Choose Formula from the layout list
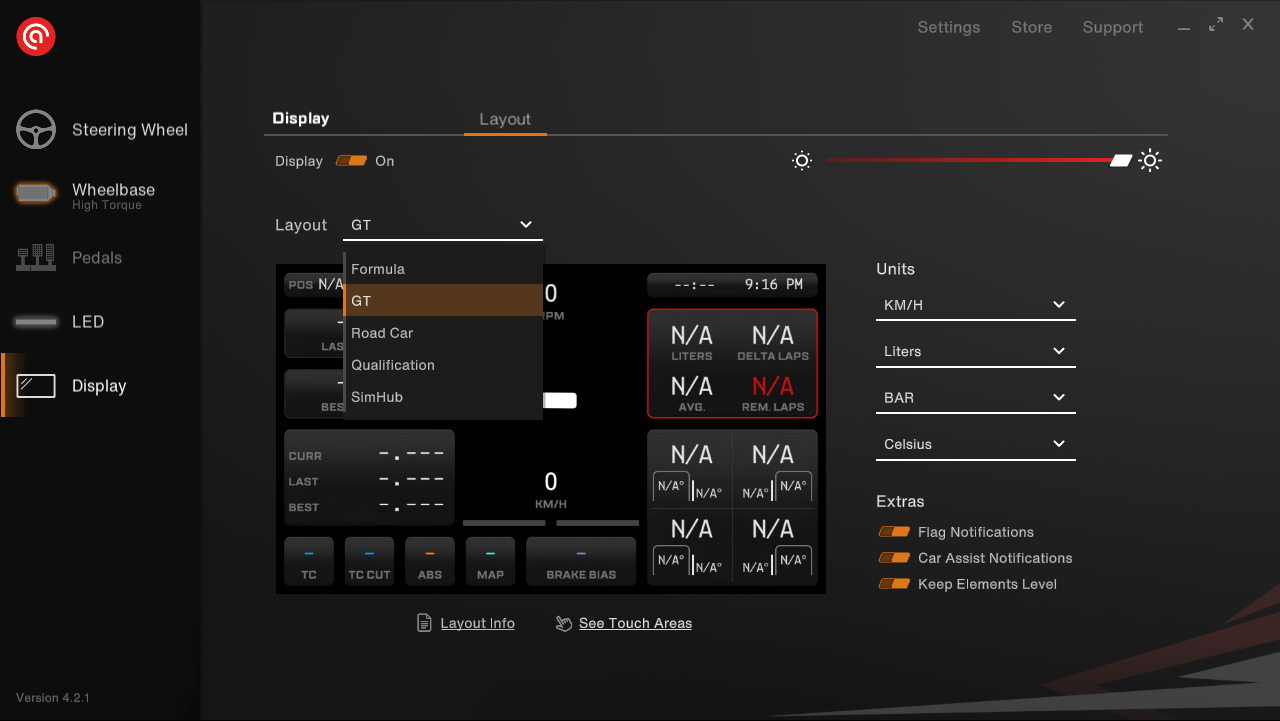The width and height of the screenshot is (1280, 721). point(378,269)
